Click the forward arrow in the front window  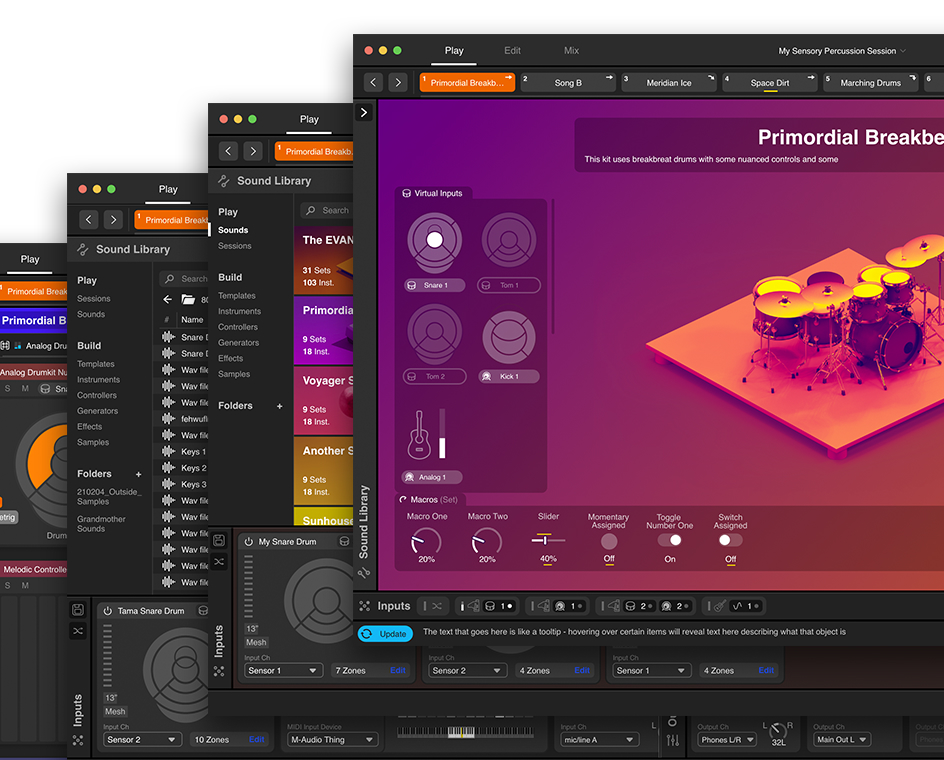[x=398, y=82]
